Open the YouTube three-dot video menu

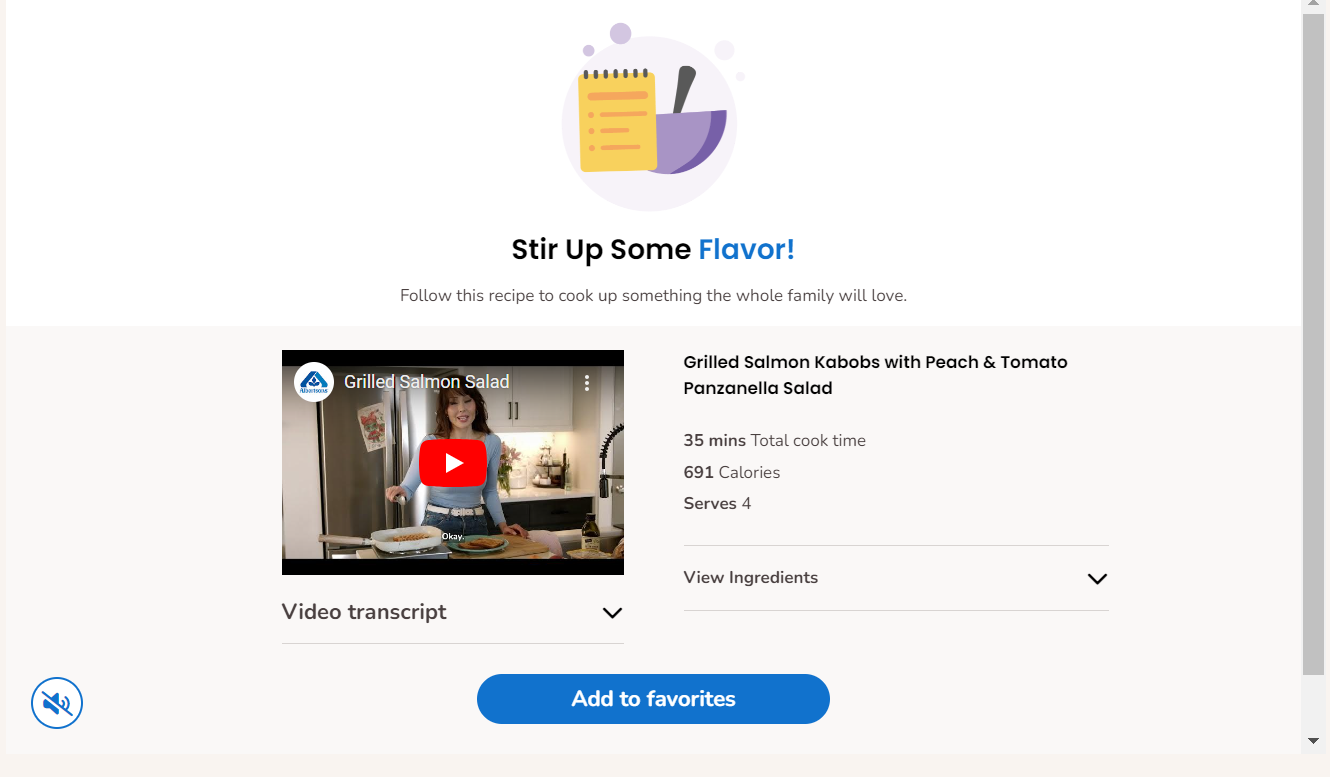coord(587,383)
